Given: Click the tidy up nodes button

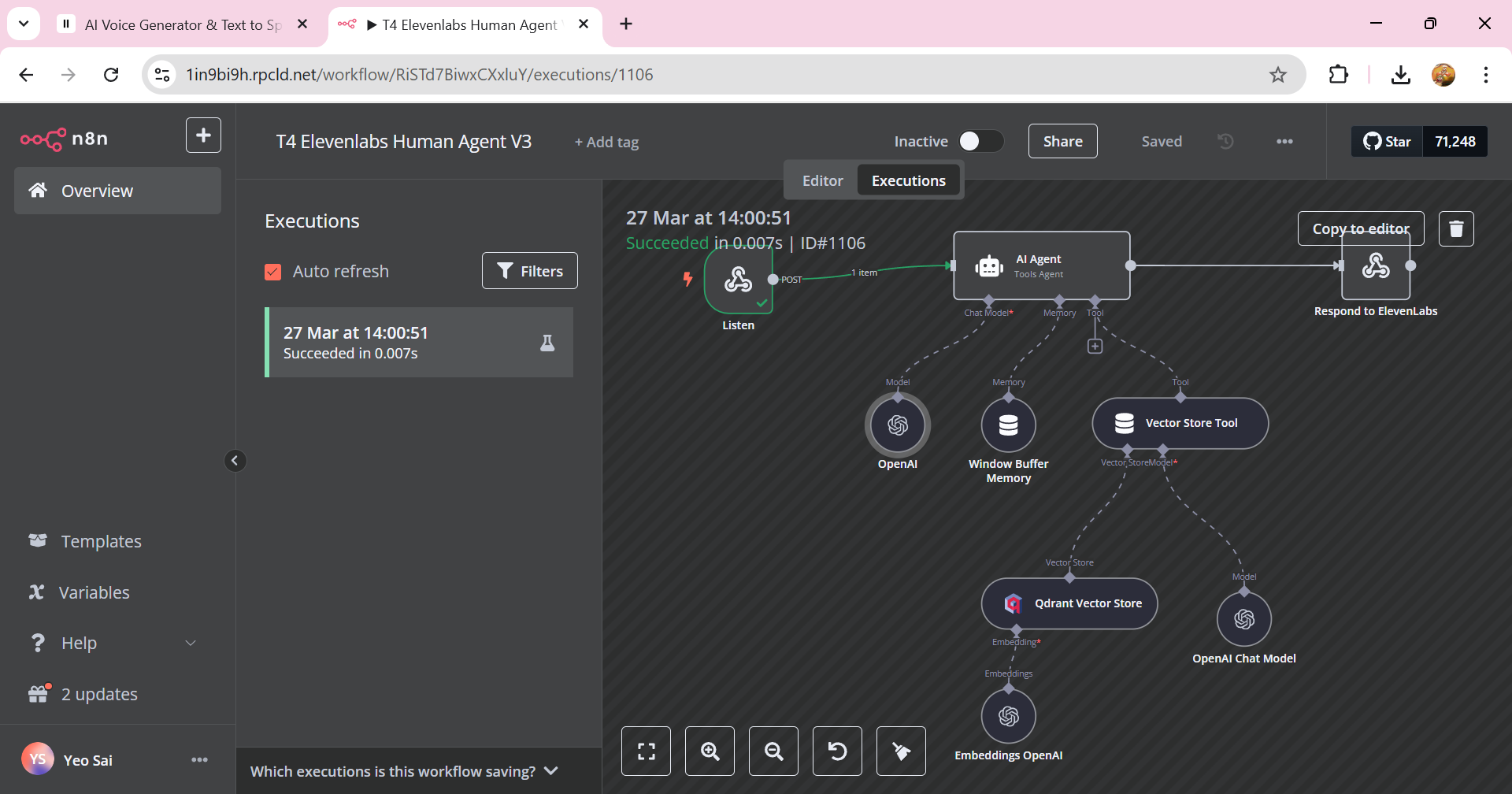Looking at the screenshot, I should click(901, 751).
